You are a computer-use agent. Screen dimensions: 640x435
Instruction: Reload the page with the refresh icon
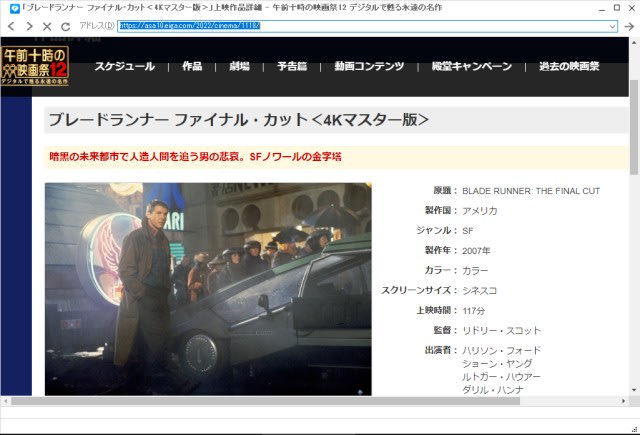point(65,27)
